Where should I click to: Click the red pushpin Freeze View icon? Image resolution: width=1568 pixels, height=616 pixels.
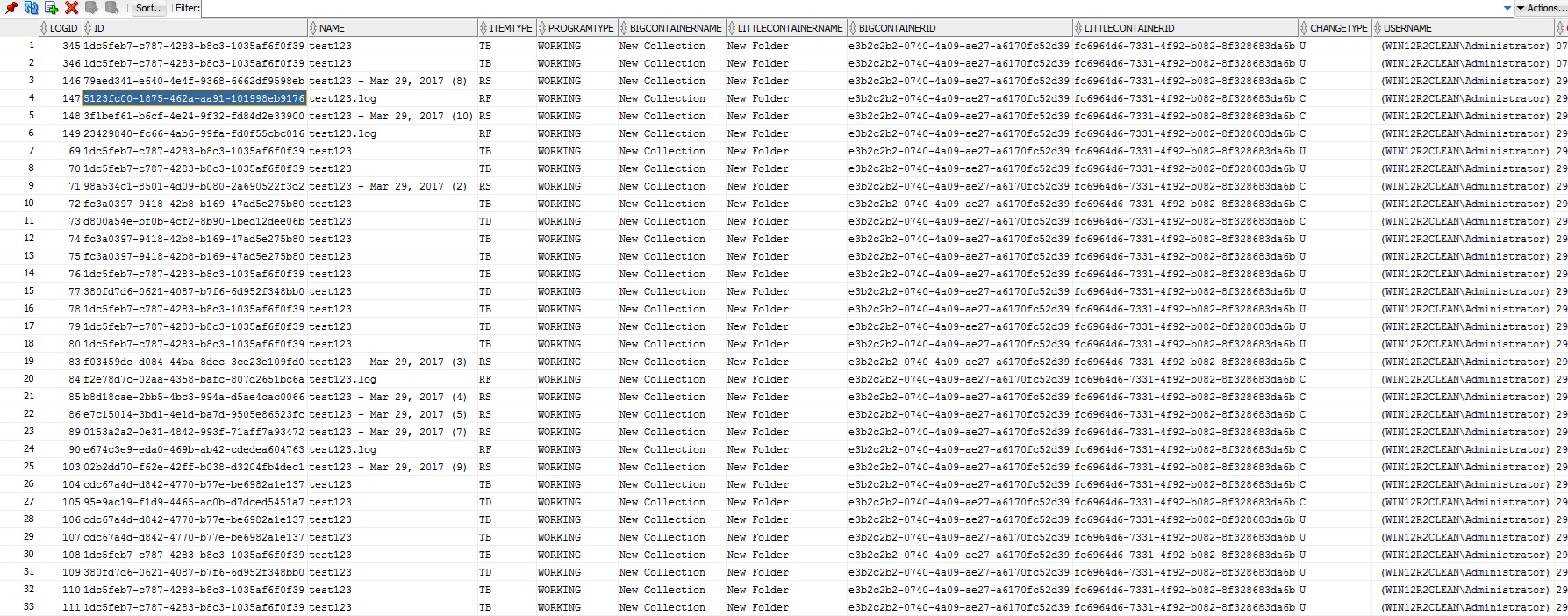click(11, 8)
